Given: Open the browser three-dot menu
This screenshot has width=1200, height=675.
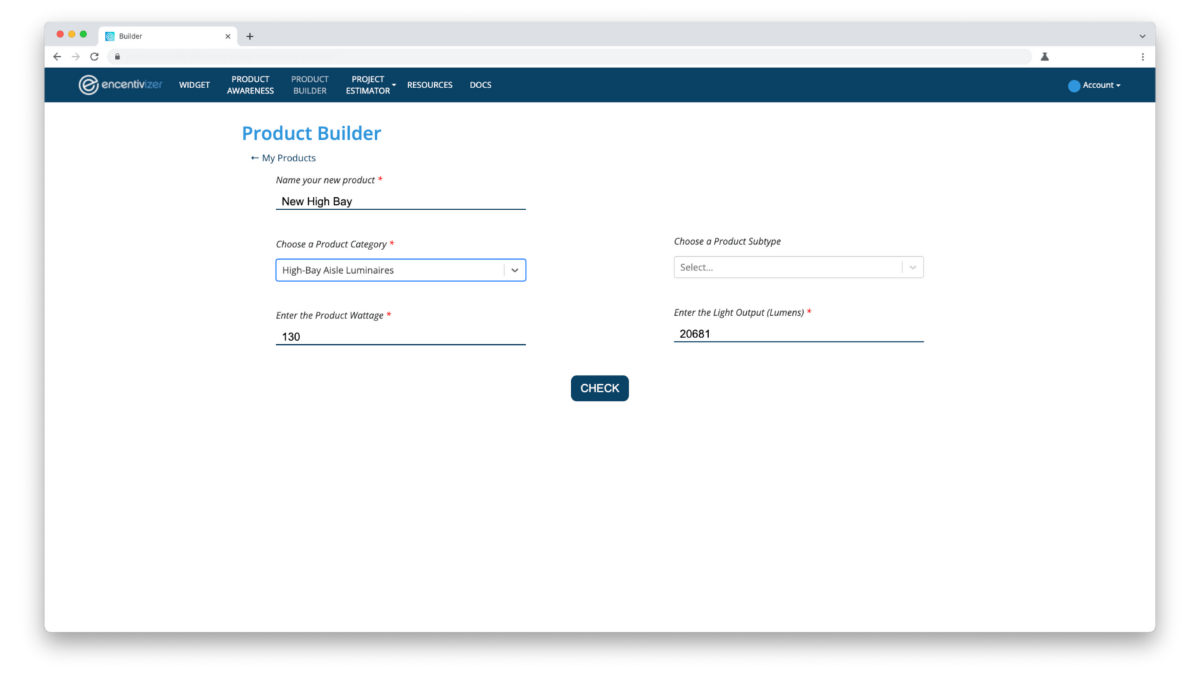Looking at the screenshot, I should pyautogui.click(x=1142, y=57).
